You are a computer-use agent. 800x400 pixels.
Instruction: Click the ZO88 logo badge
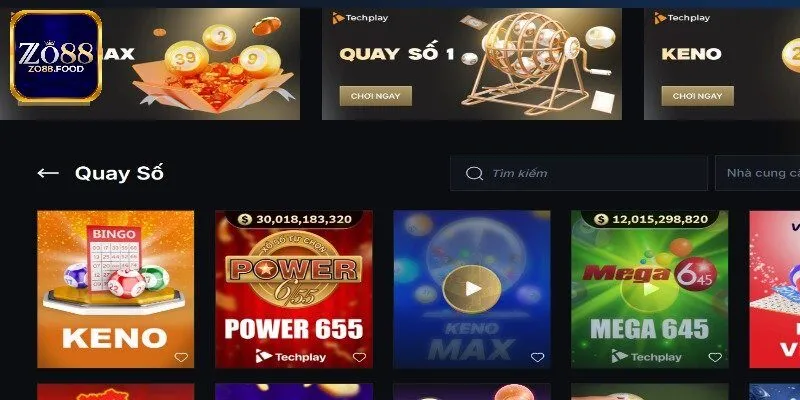coord(56,56)
